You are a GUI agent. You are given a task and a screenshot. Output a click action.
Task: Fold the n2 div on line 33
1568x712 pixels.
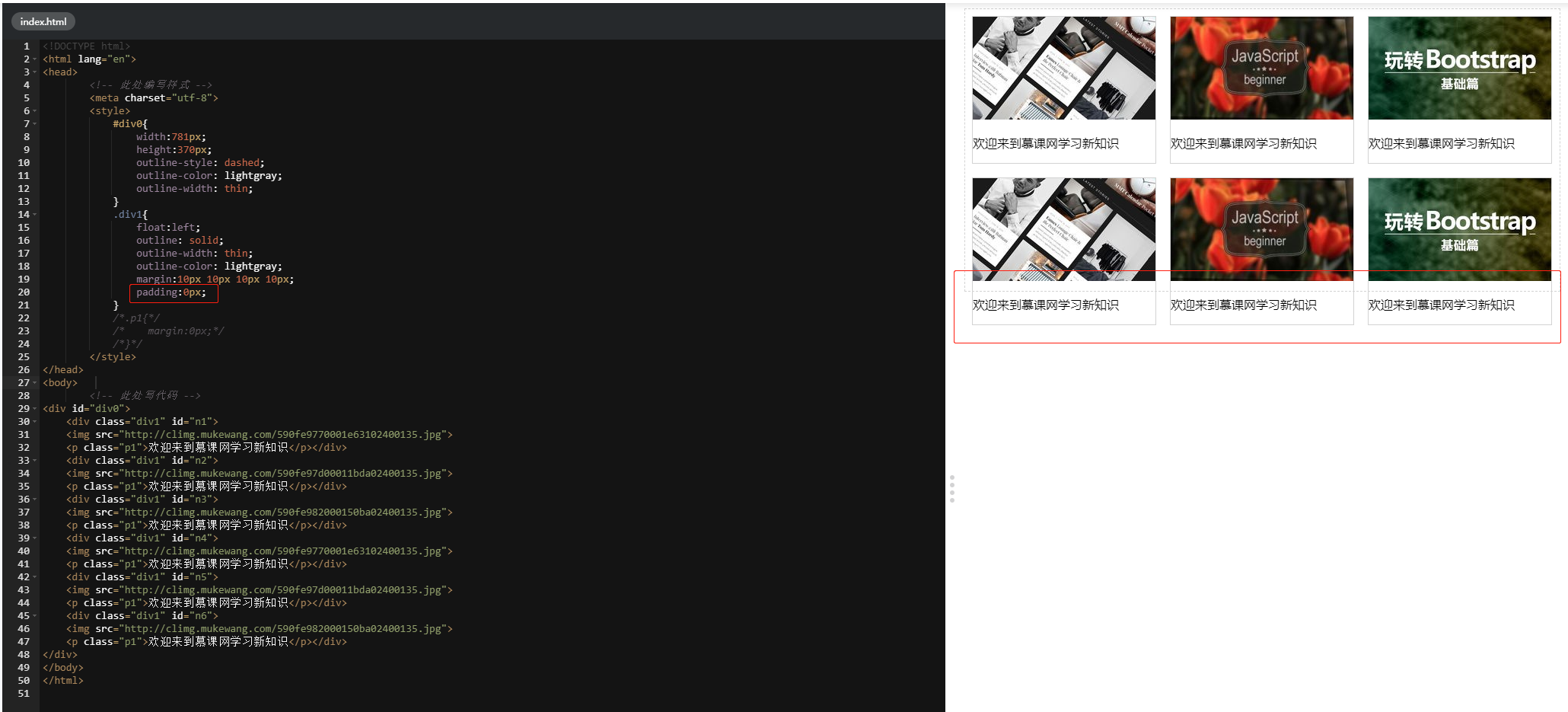click(35, 461)
